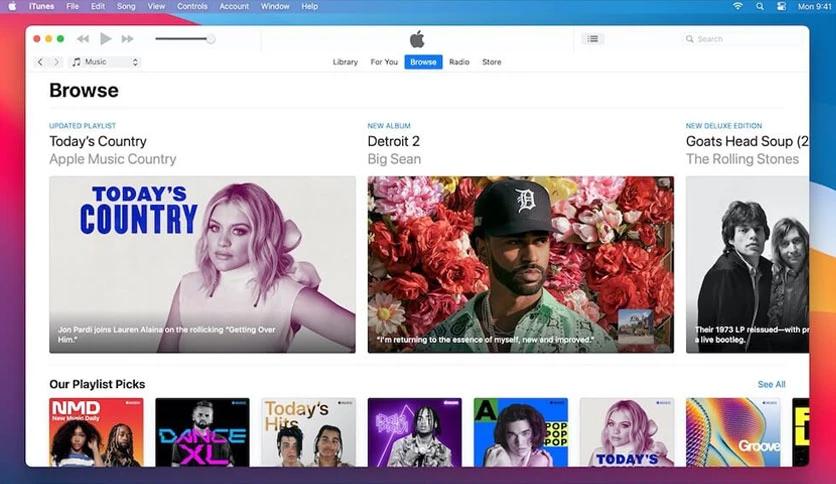The height and width of the screenshot is (484, 836).
Task: Open the Goats Head Soup title
Action: coord(747,141)
